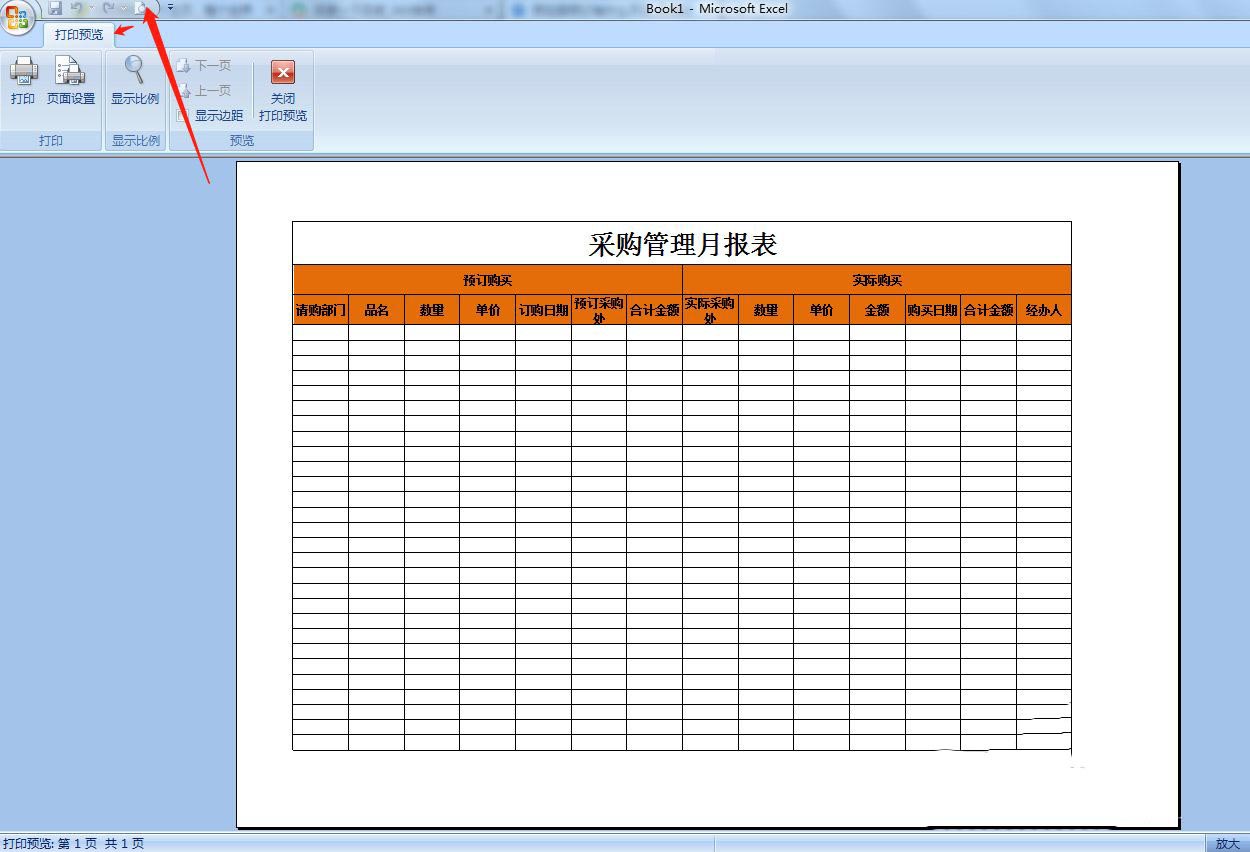
Task: Select the Print Preview icon in Quick Access Toolbar
Action: (141, 8)
